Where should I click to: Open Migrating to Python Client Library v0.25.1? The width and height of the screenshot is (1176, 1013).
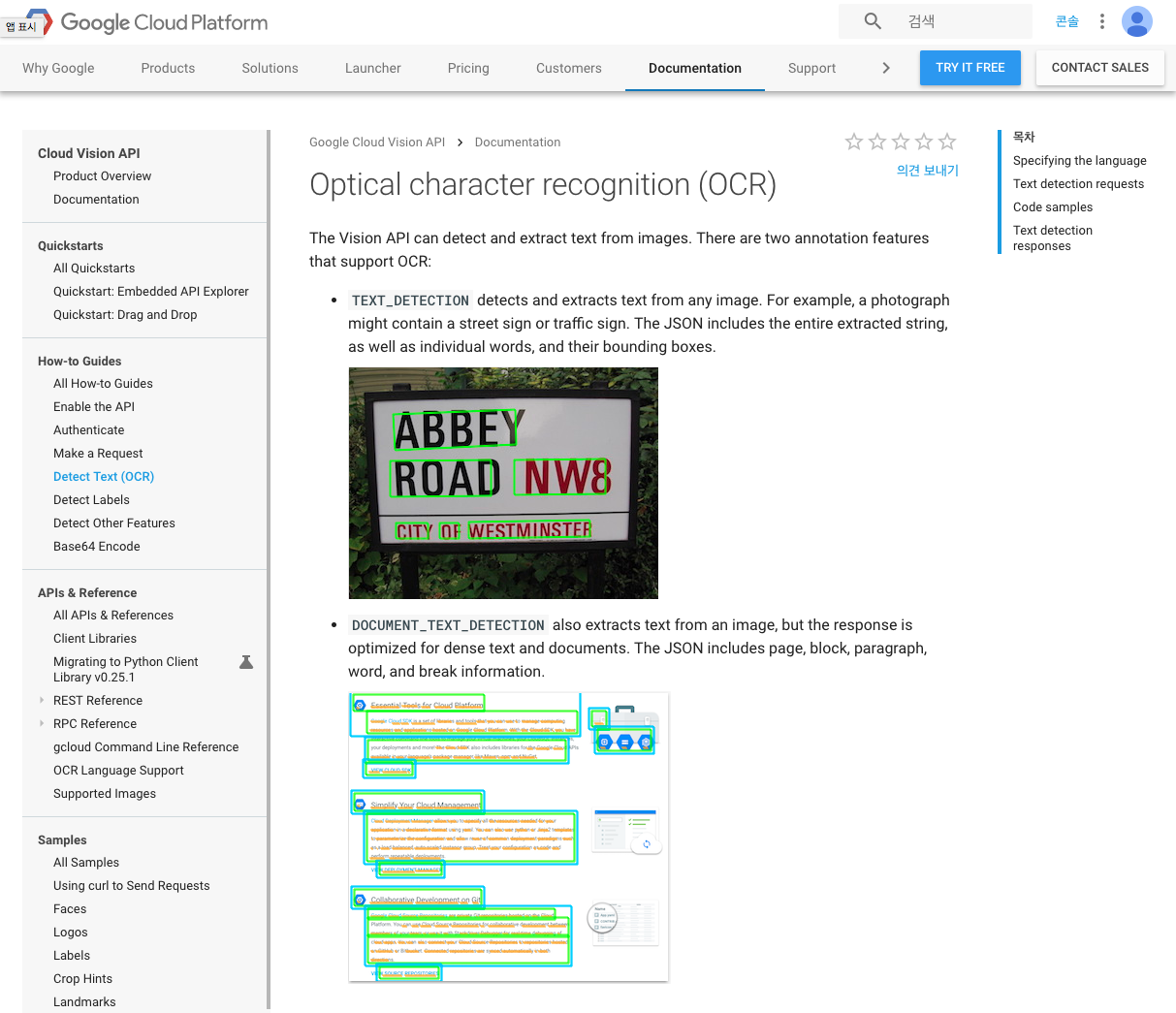point(126,670)
